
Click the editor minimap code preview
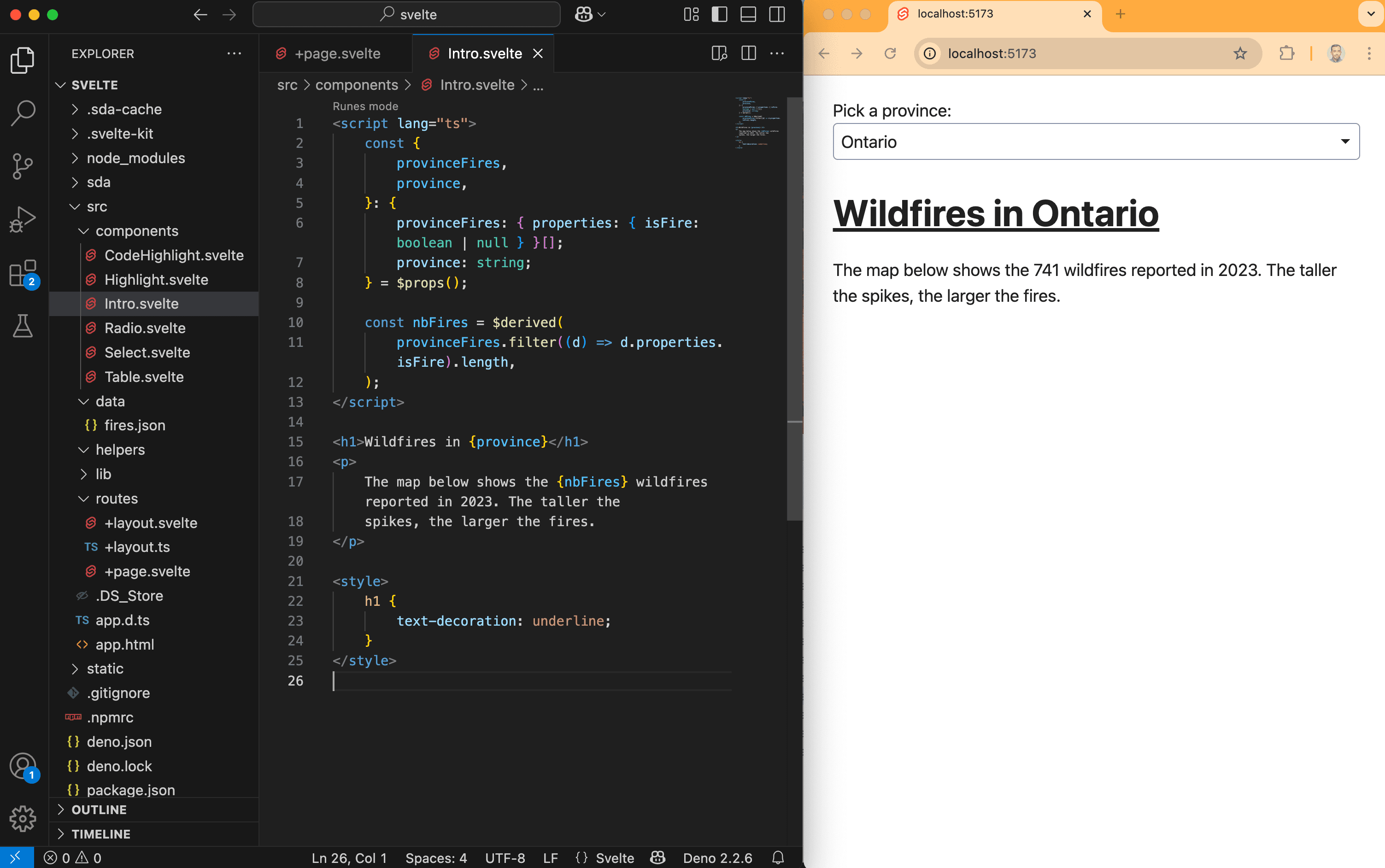pyautogui.click(x=757, y=122)
